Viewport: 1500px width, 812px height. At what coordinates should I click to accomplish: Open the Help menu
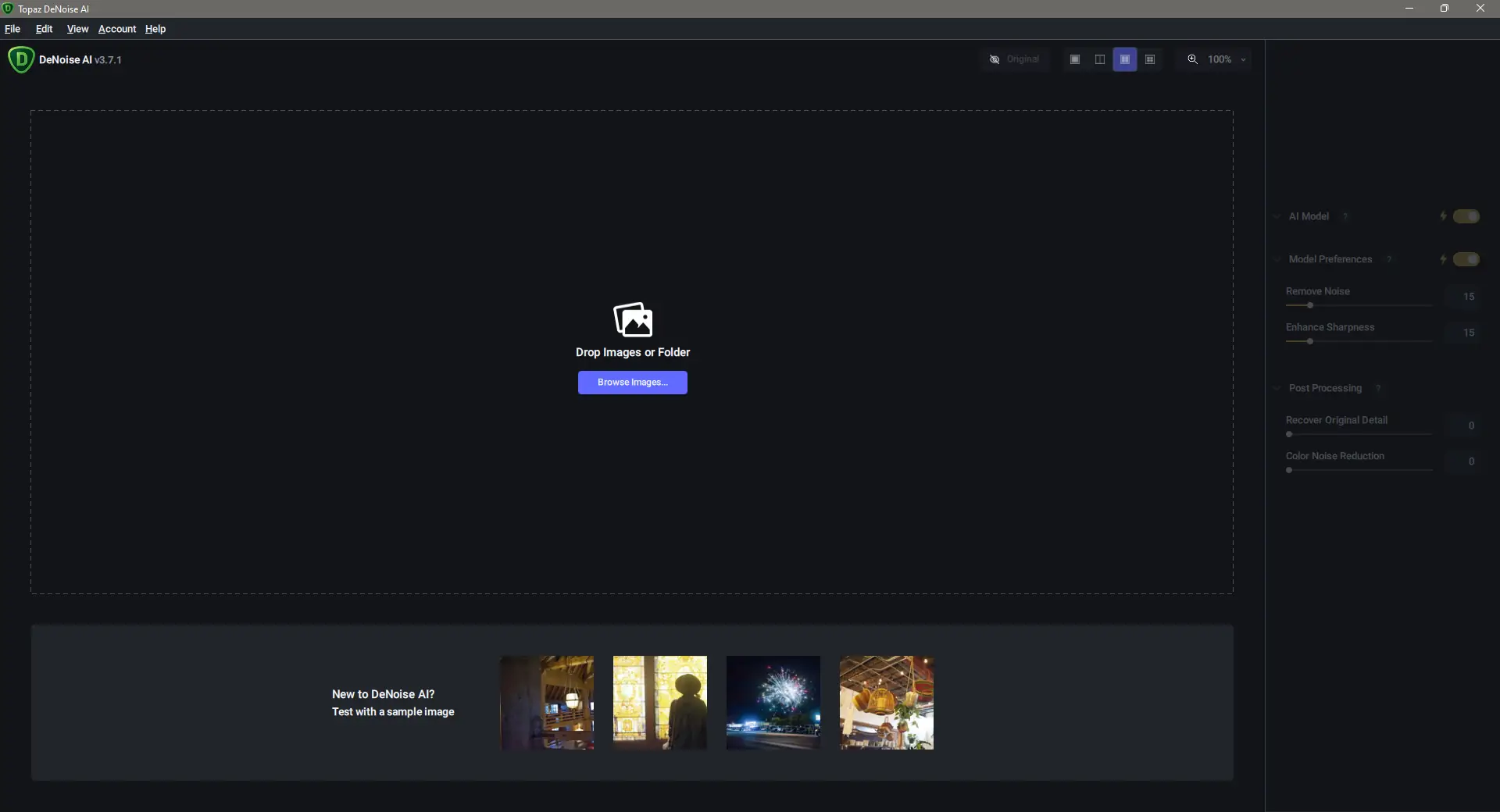pos(155,29)
